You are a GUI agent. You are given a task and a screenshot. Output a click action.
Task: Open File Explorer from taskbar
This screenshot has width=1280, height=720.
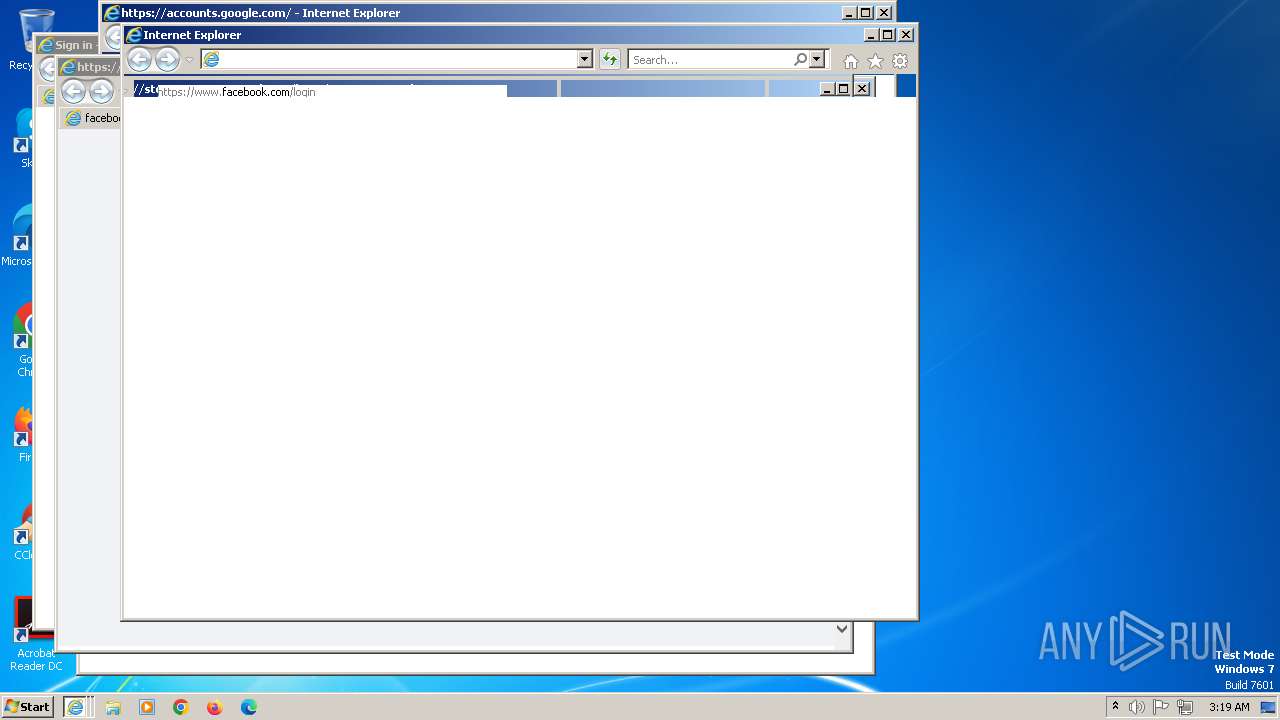[x=113, y=707]
